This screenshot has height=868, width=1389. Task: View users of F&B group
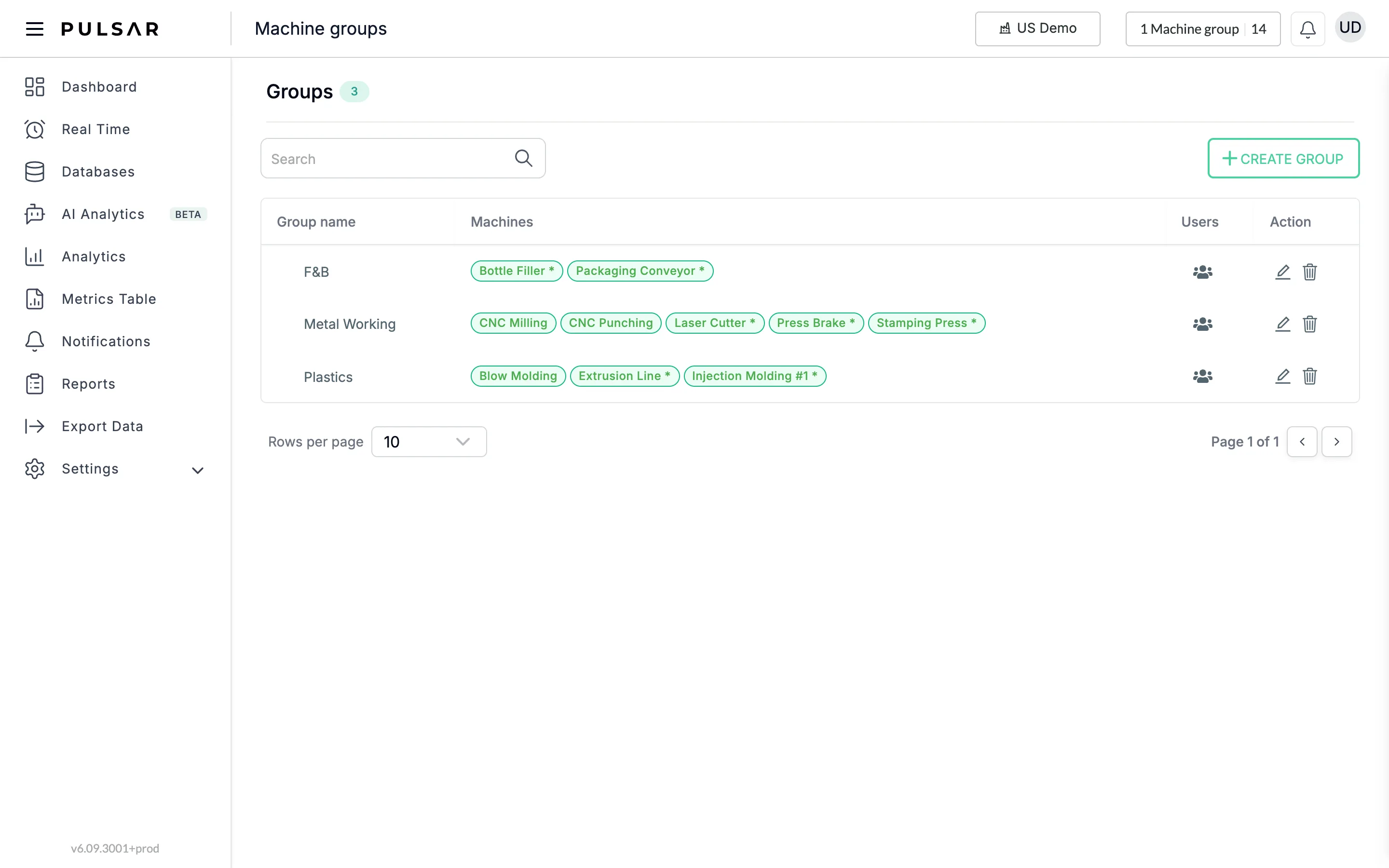pyautogui.click(x=1202, y=272)
